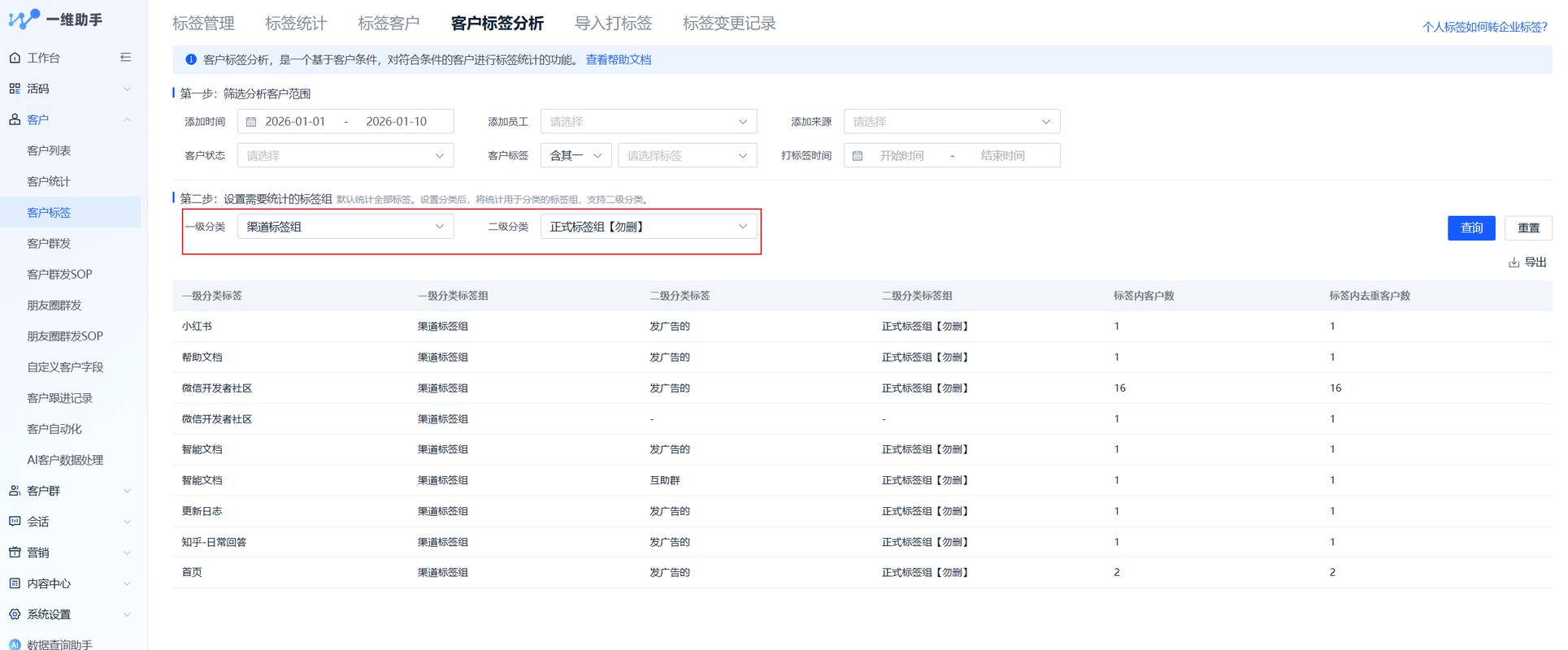Click the 重置 button

pos(1528,227)
